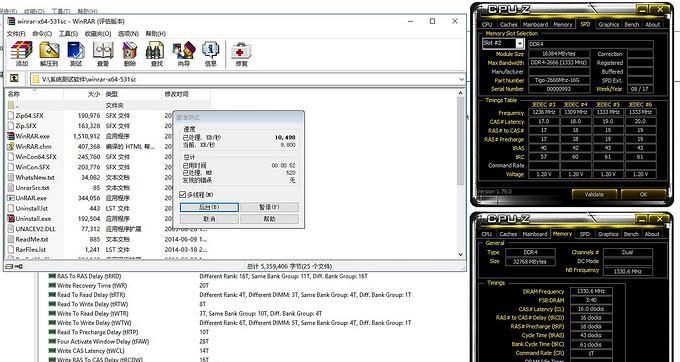Click the Repair first-aid icon
Viewport: 680px width, 362px height.
coord(241,54)
